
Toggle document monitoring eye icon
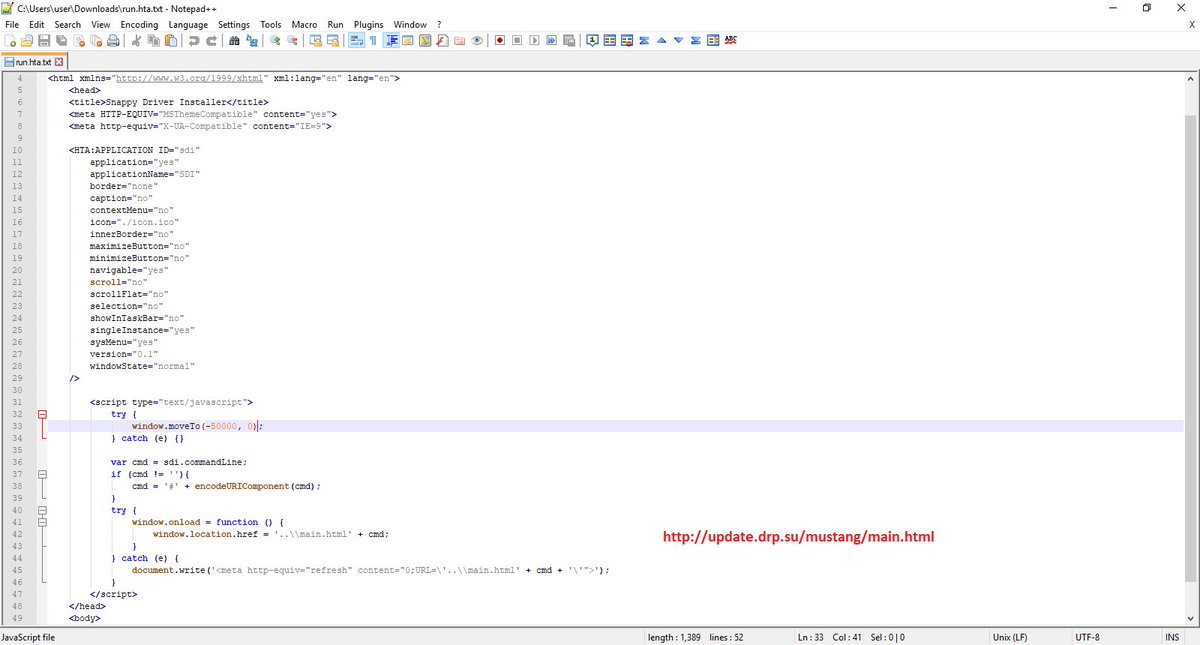click(477, 41)
